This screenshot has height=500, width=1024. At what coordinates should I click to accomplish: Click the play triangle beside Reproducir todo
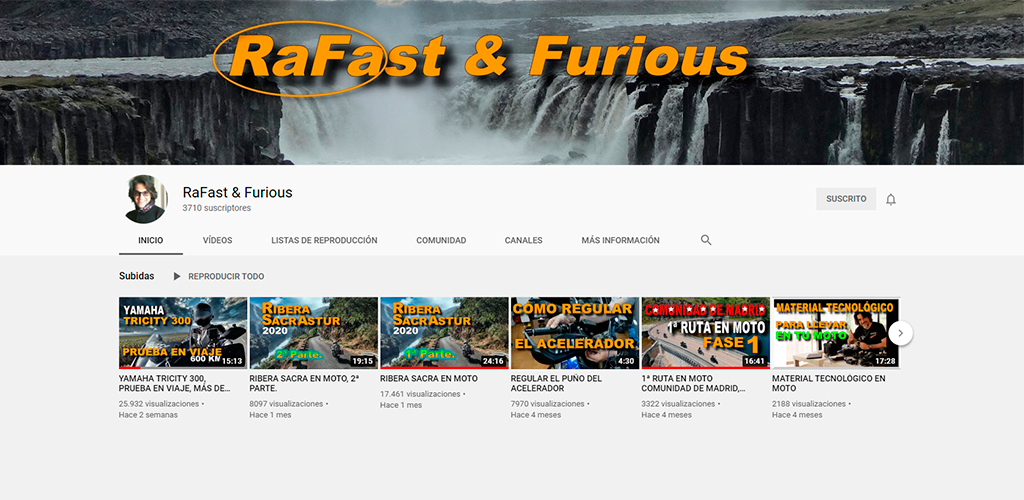(x=177, y=276)
